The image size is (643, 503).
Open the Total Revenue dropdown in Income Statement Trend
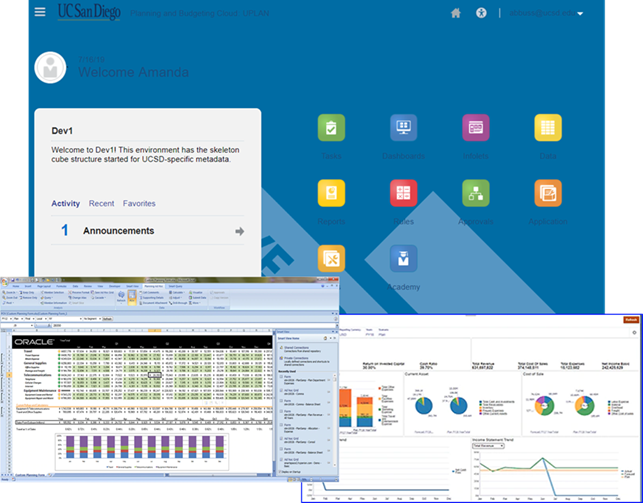488,446
